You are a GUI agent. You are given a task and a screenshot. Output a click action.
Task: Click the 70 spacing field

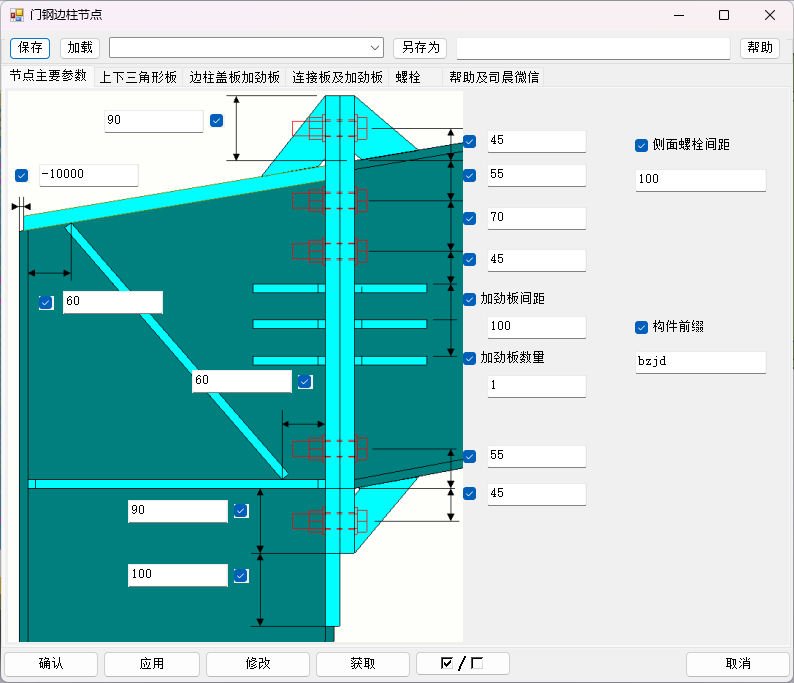[537, 218]
